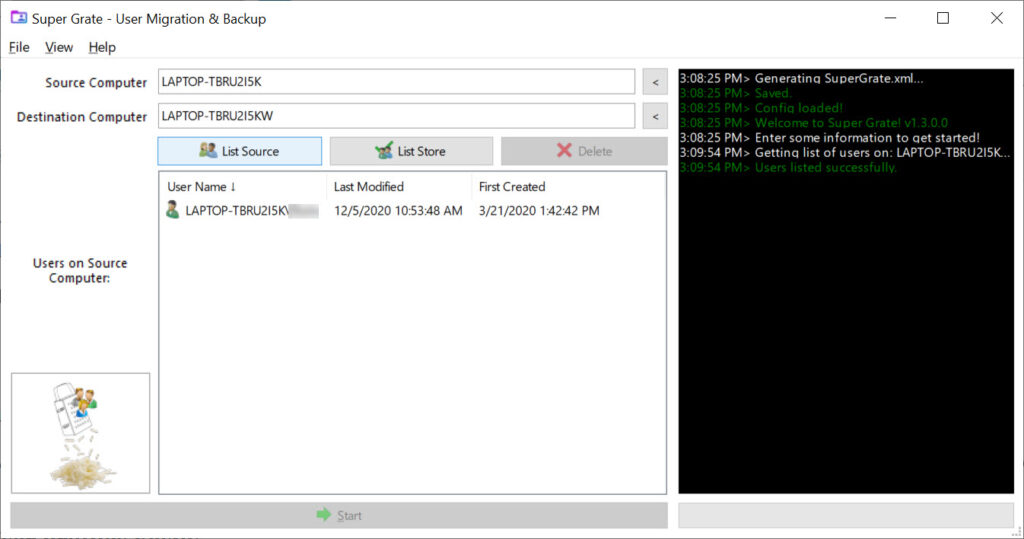Sort by the User Name column header

point(242,187)
